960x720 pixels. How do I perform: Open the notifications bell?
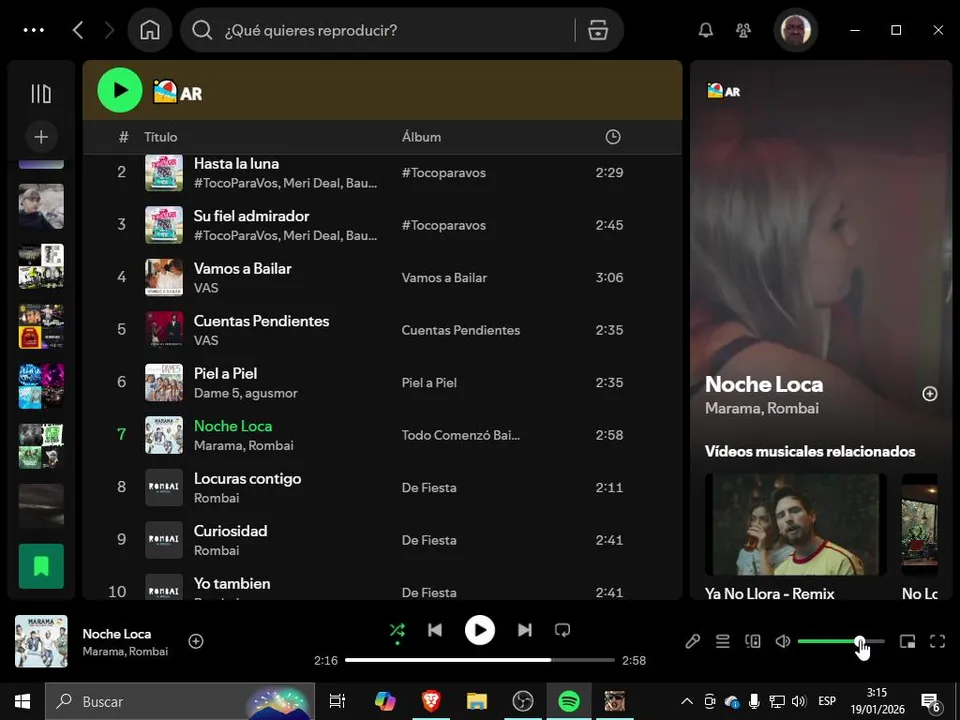pos(706,30)
